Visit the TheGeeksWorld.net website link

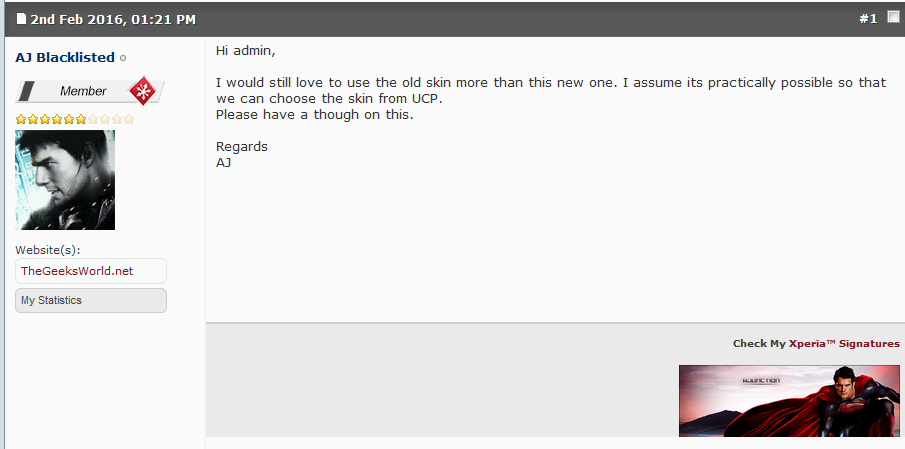click(x=77, y=271)
